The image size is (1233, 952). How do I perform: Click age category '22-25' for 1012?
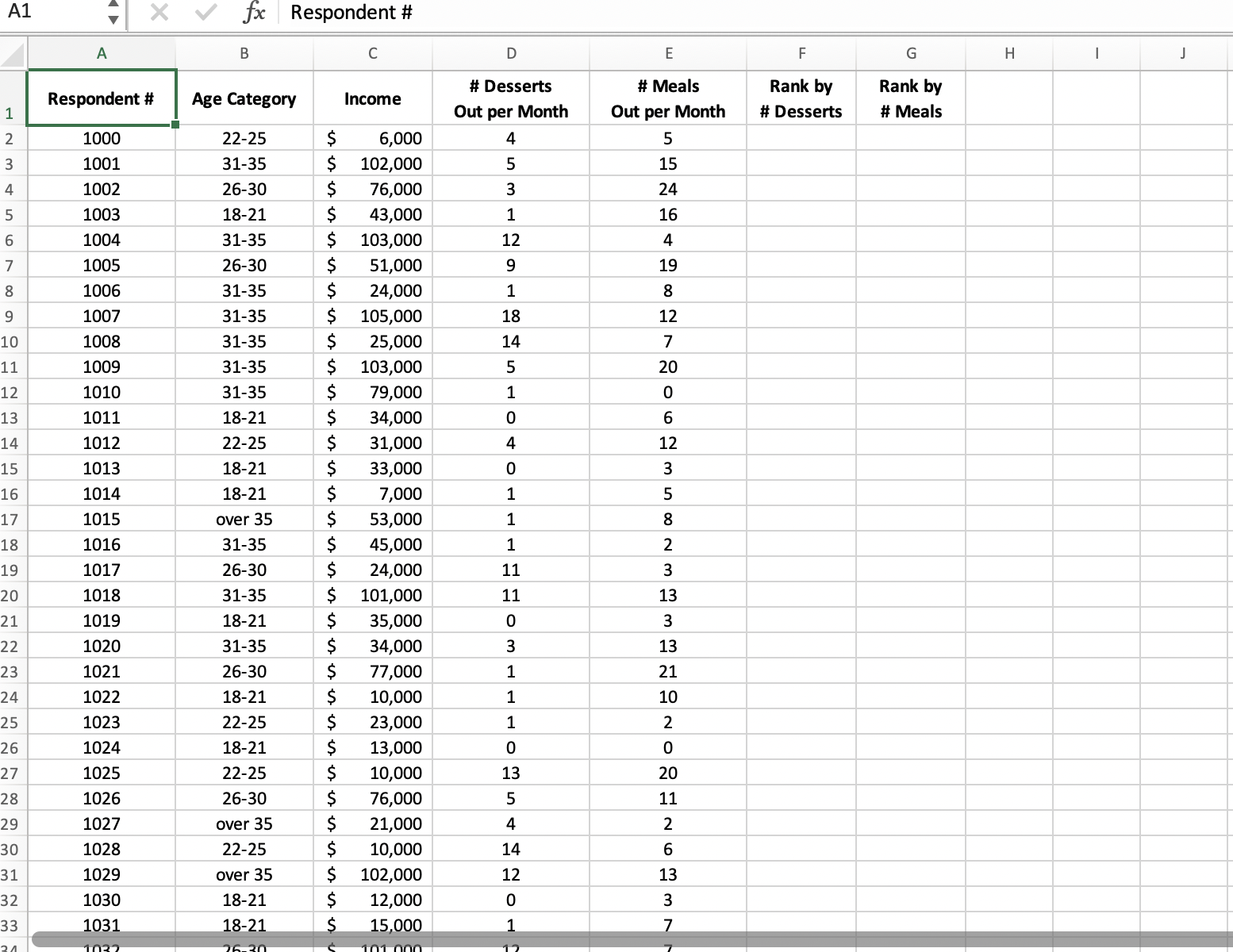pos(244,443)
